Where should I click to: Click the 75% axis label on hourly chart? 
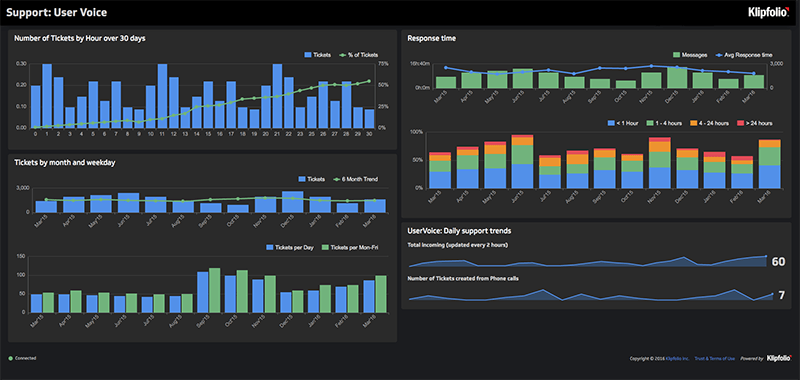coord(384,64)
